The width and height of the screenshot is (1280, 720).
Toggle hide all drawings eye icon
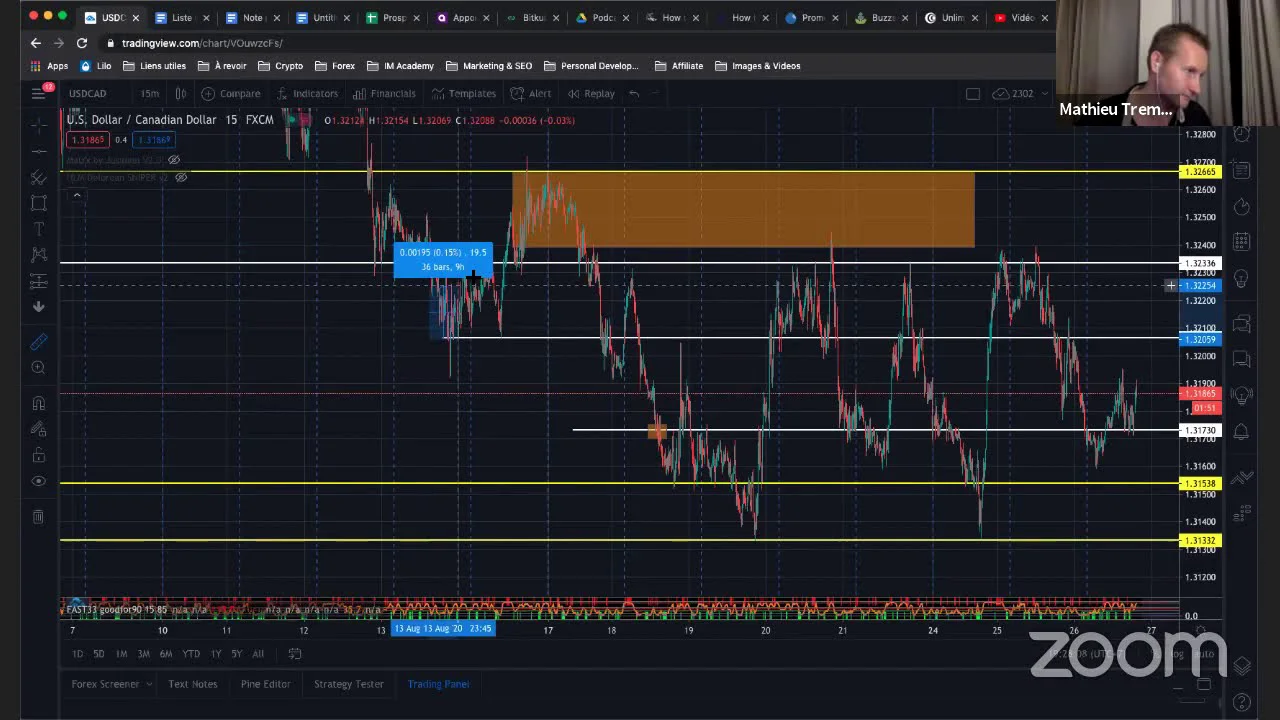tap(38, 481)
